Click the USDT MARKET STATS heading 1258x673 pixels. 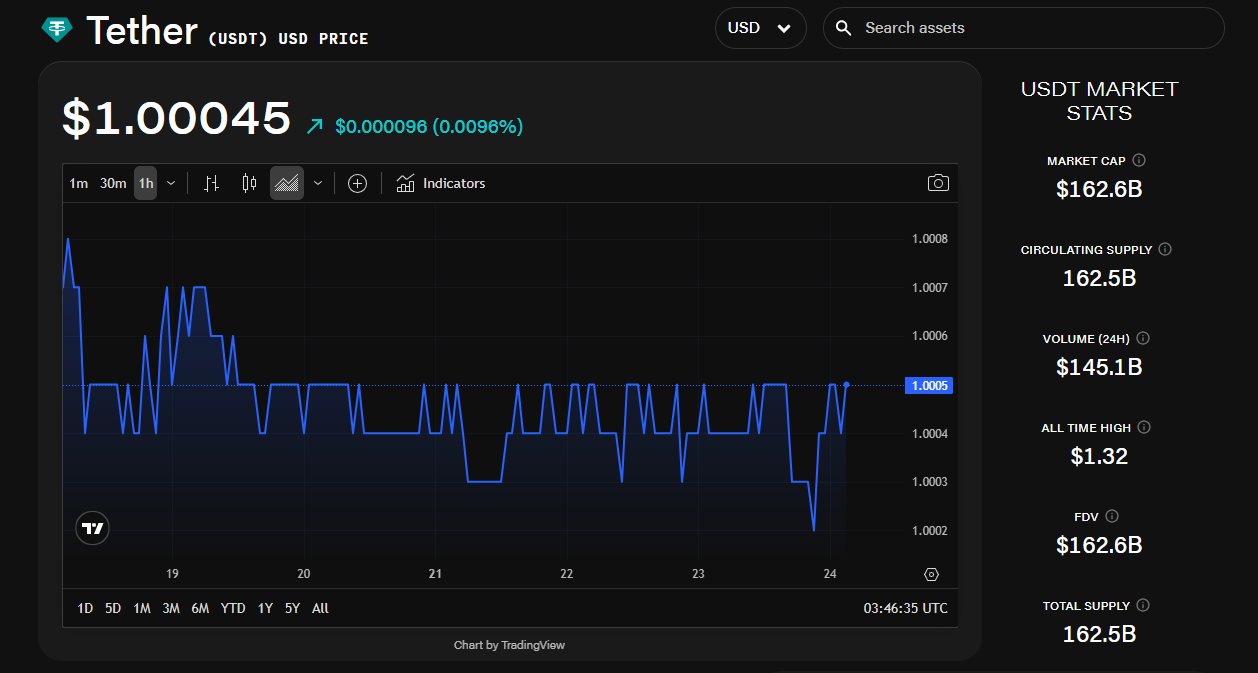1099,101
